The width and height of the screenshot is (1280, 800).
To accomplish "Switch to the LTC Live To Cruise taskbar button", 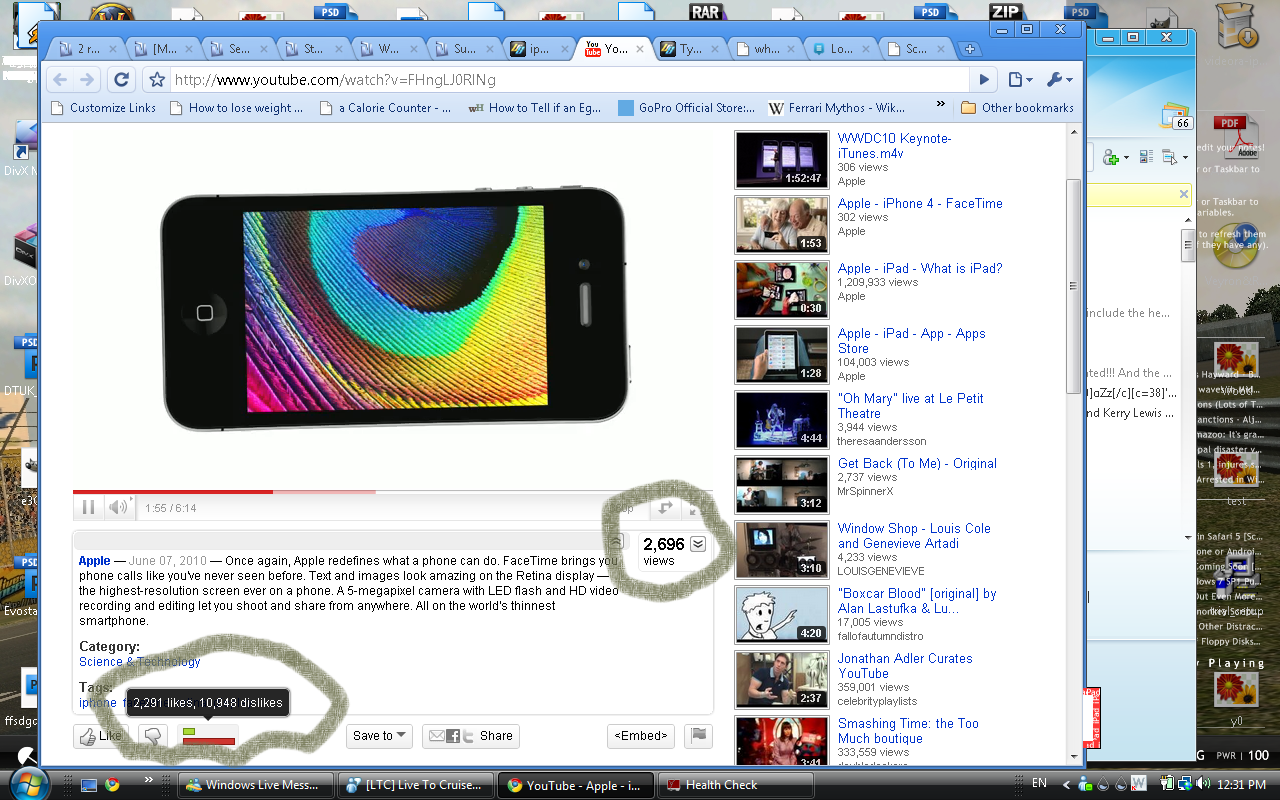I will tap(416, 785).
